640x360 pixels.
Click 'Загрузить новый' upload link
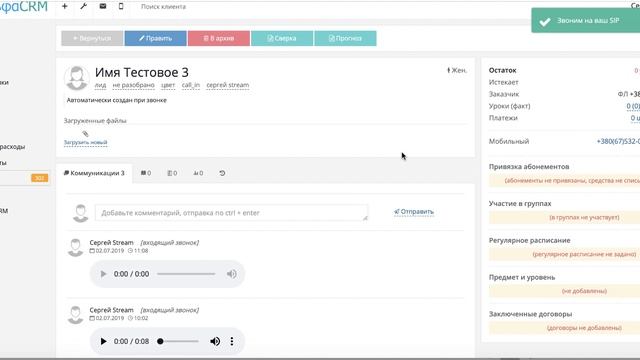(x=86, y=142)
